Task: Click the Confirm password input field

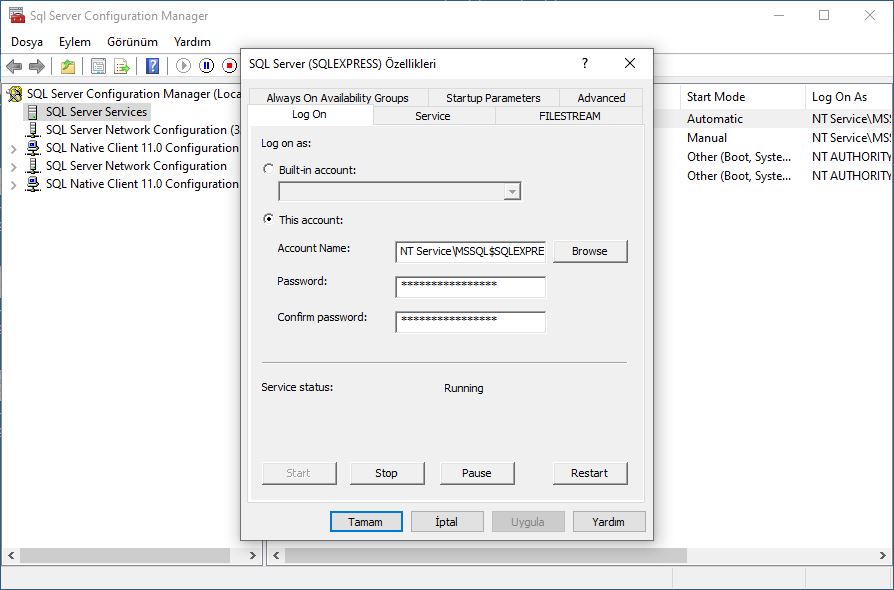Action: (470, 322)
